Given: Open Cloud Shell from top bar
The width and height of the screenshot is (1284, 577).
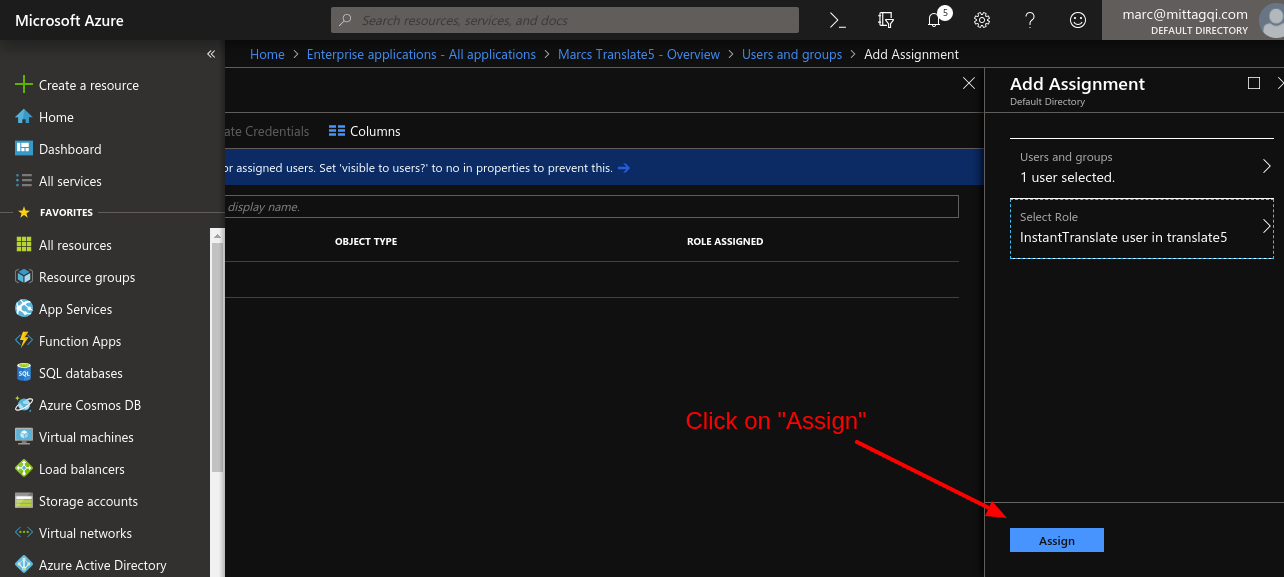Looking at the screenshot, I should tap(838, 20).
